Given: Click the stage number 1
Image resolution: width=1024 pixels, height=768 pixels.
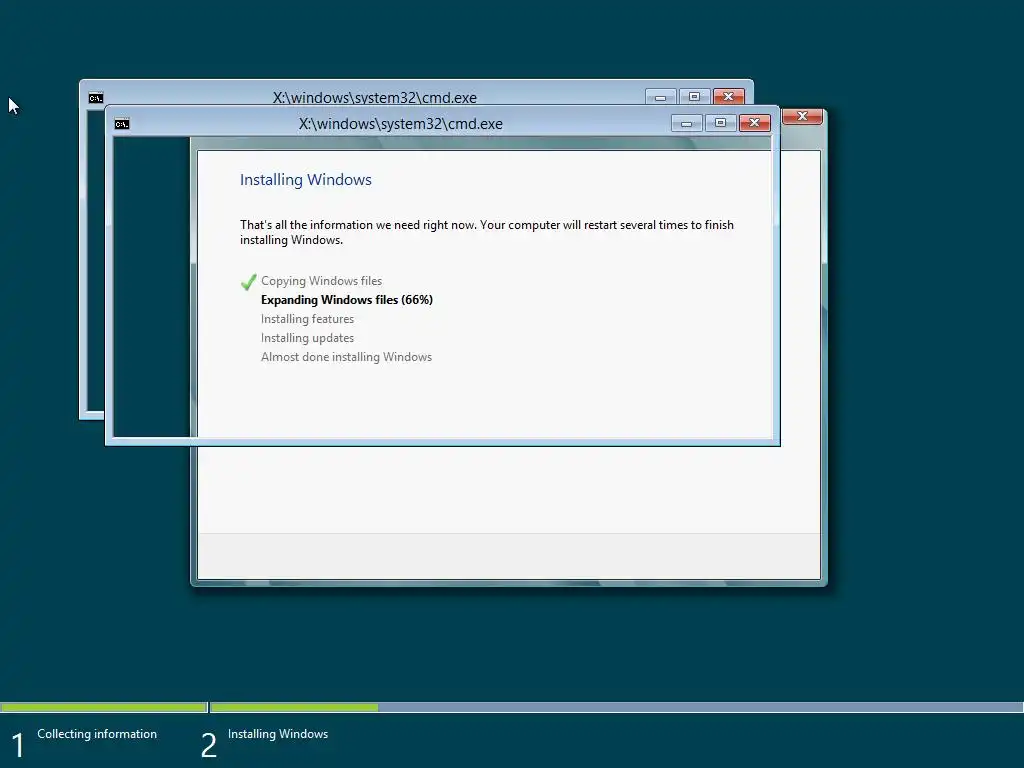Looking at the screenshot, I should [18, 745].
